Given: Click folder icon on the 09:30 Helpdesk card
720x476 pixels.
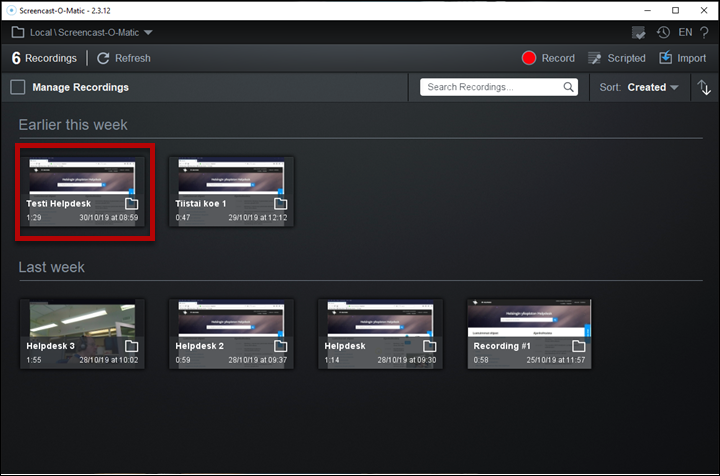Looking at the screenshot, I should pos(430,346).
